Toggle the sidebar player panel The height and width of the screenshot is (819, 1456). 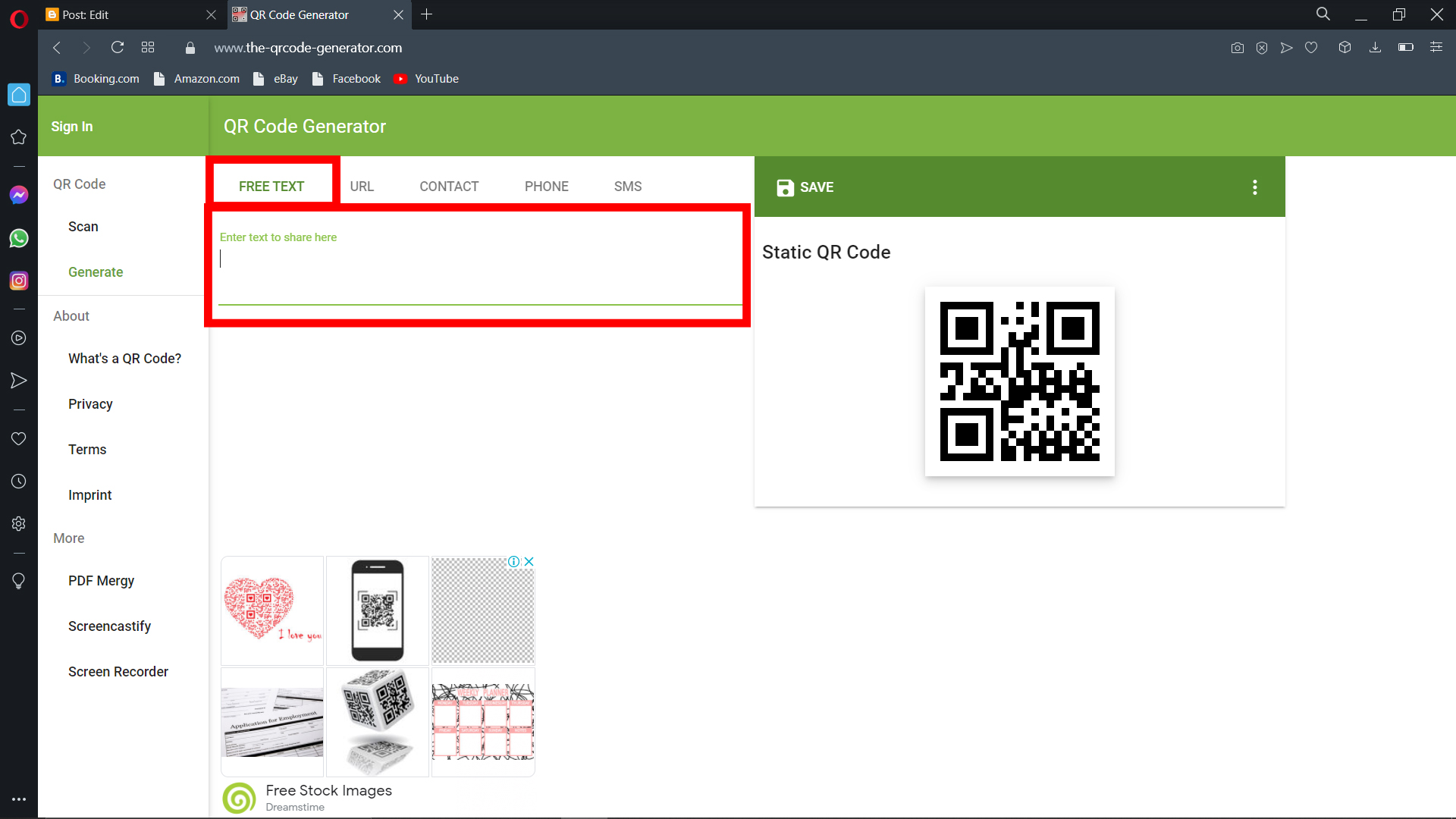click(x=18, y=338)
